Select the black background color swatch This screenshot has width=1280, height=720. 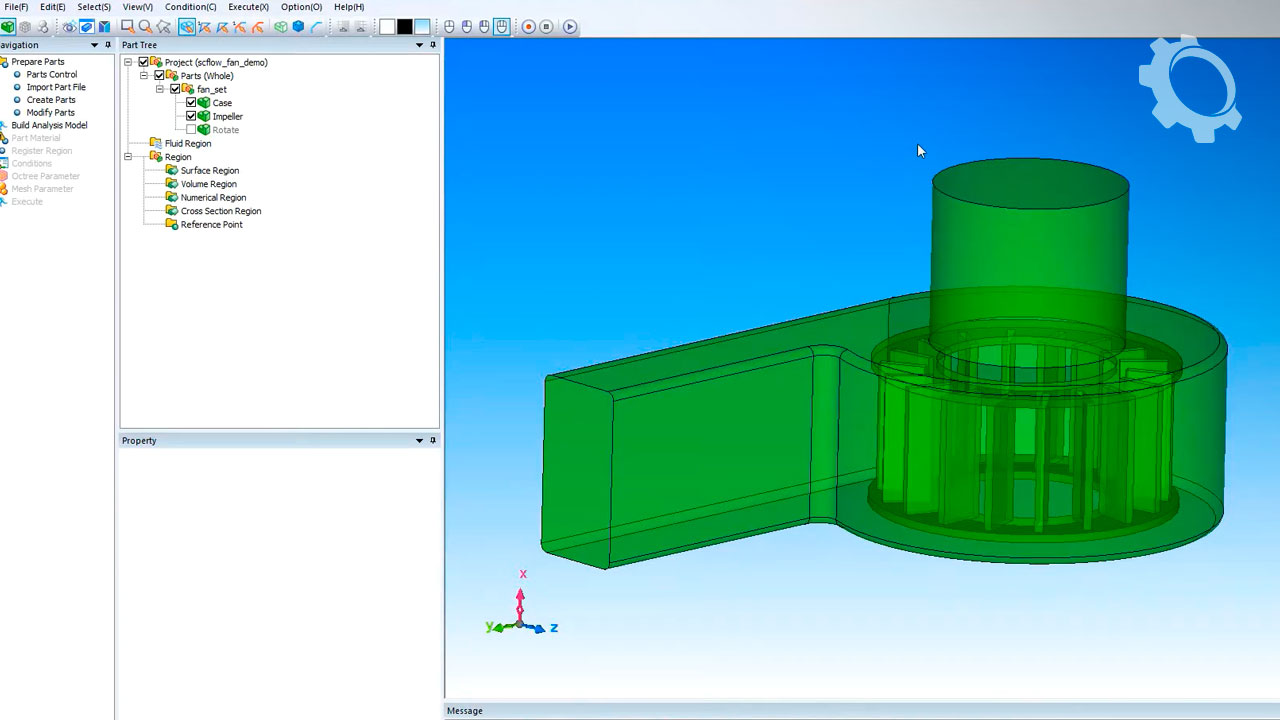(x=405, y=27)
